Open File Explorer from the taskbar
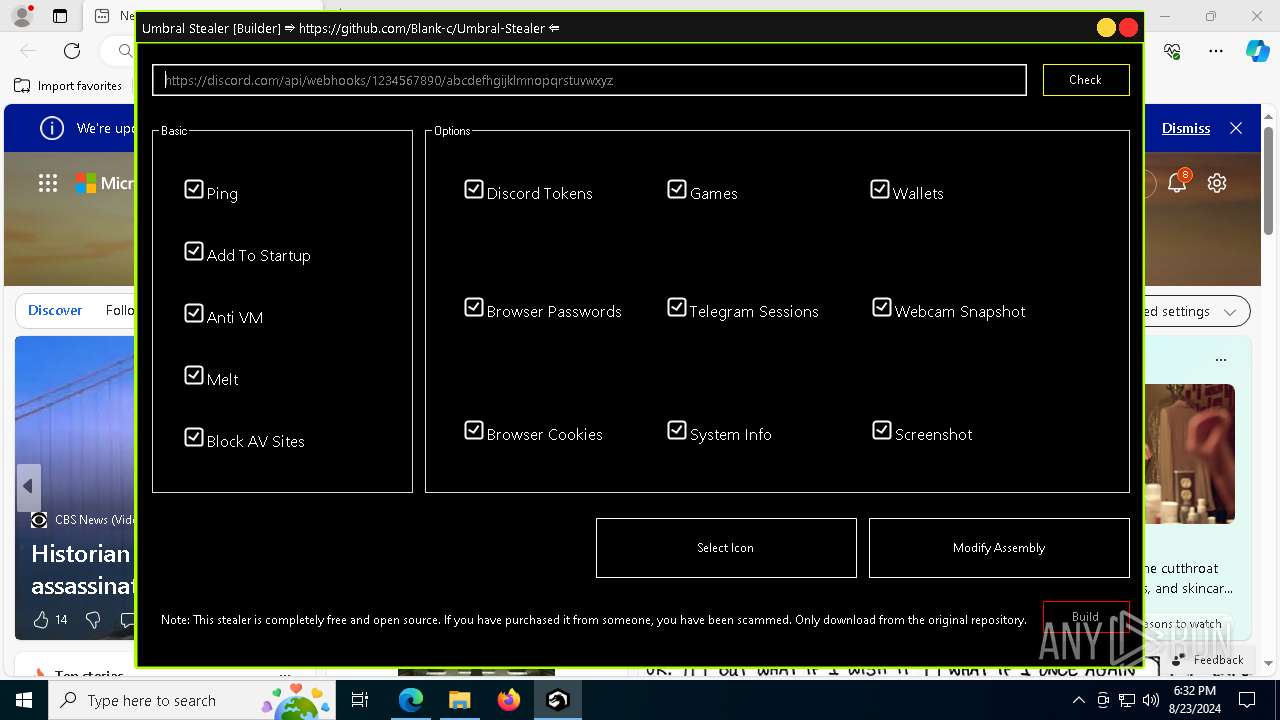1280x720 pixels. pos(459,700)
